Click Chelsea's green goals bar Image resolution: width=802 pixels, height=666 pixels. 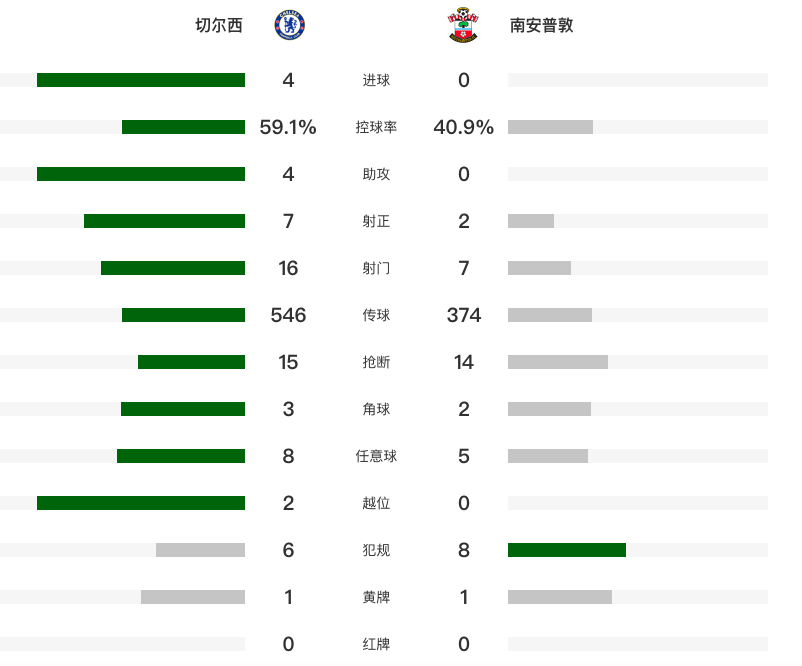(141, 80)
